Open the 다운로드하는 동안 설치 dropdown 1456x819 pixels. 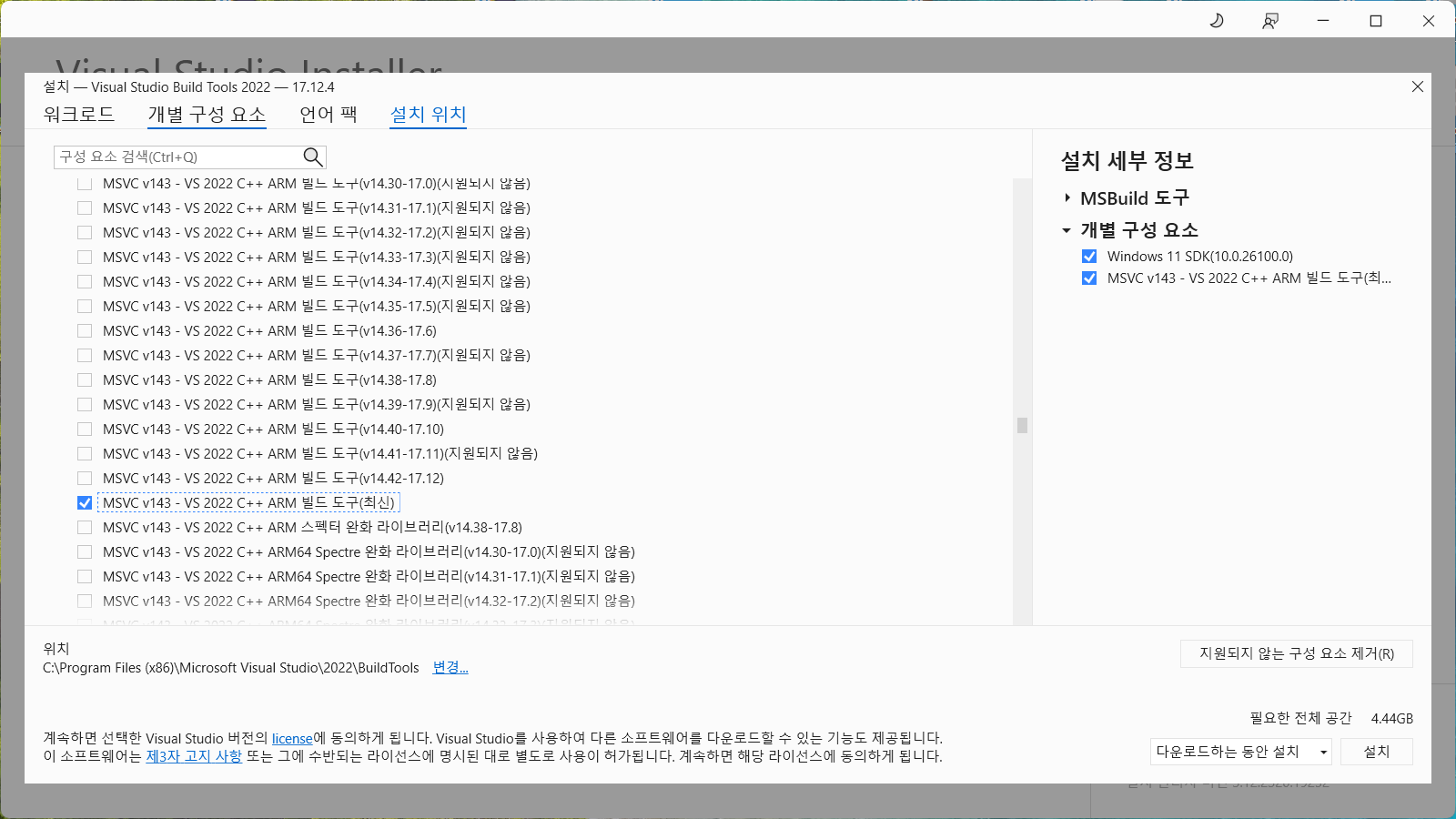(1241, 752)
